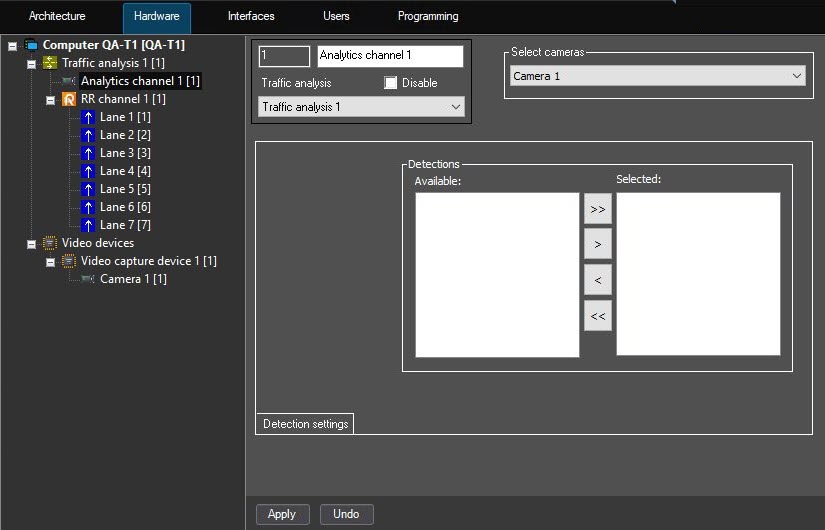Screen dimensions: 825x530
Task: Click the move all right >> button
Action: point(597,209)
